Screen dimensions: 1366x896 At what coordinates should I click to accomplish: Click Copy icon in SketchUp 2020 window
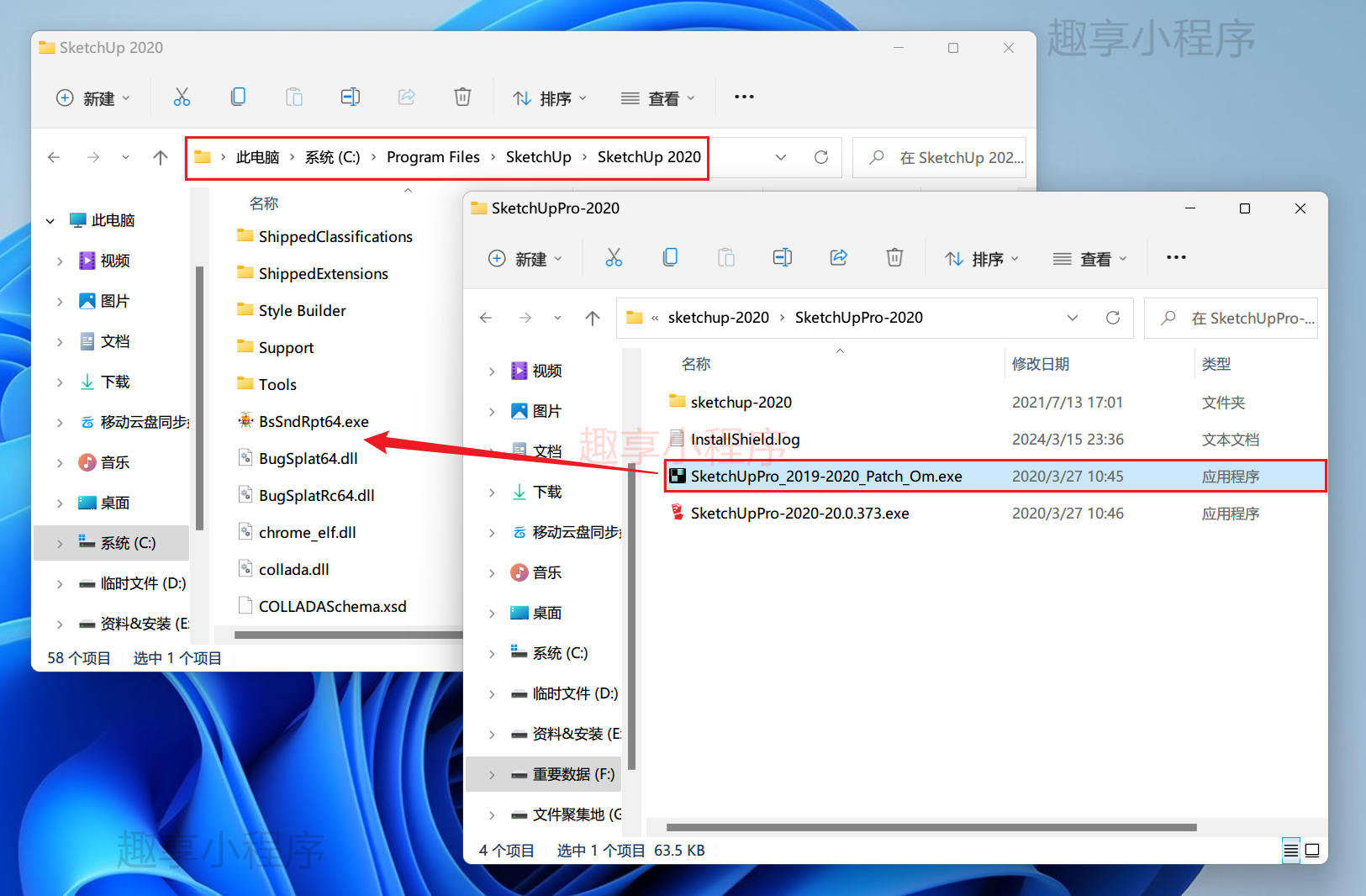click(x=238, y=98)
